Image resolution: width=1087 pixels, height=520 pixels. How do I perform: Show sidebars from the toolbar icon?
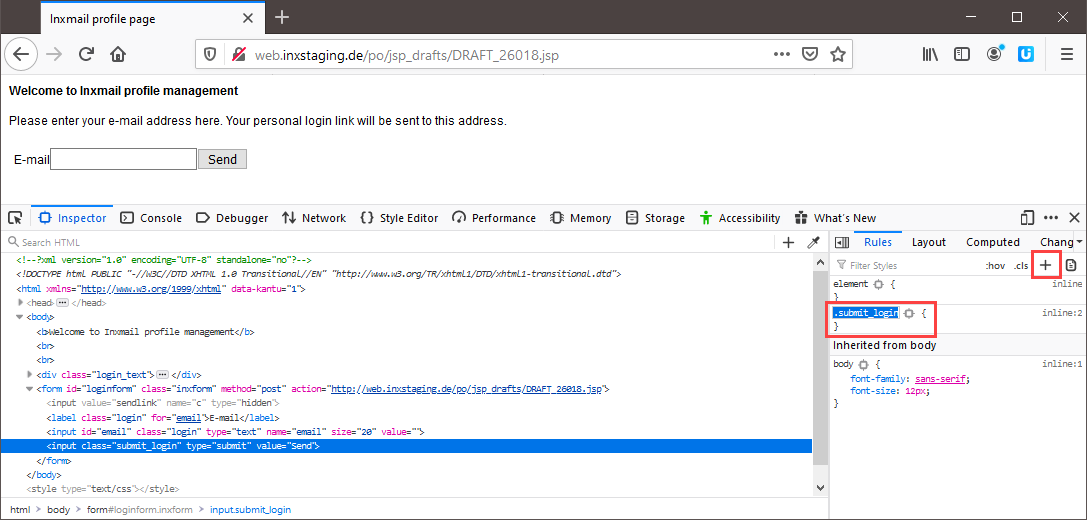[962, 54]
